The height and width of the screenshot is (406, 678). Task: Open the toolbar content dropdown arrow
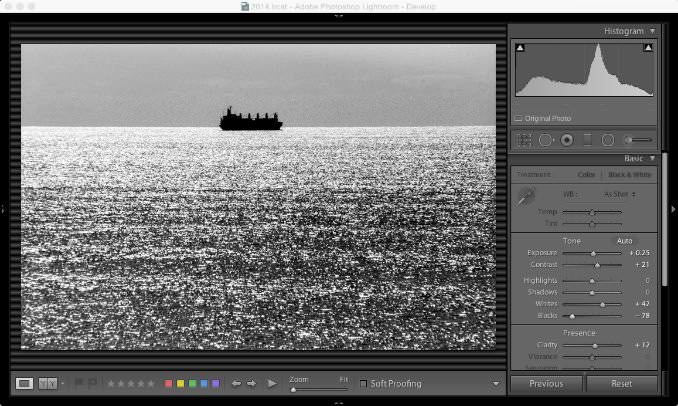[x=496, y=384]
